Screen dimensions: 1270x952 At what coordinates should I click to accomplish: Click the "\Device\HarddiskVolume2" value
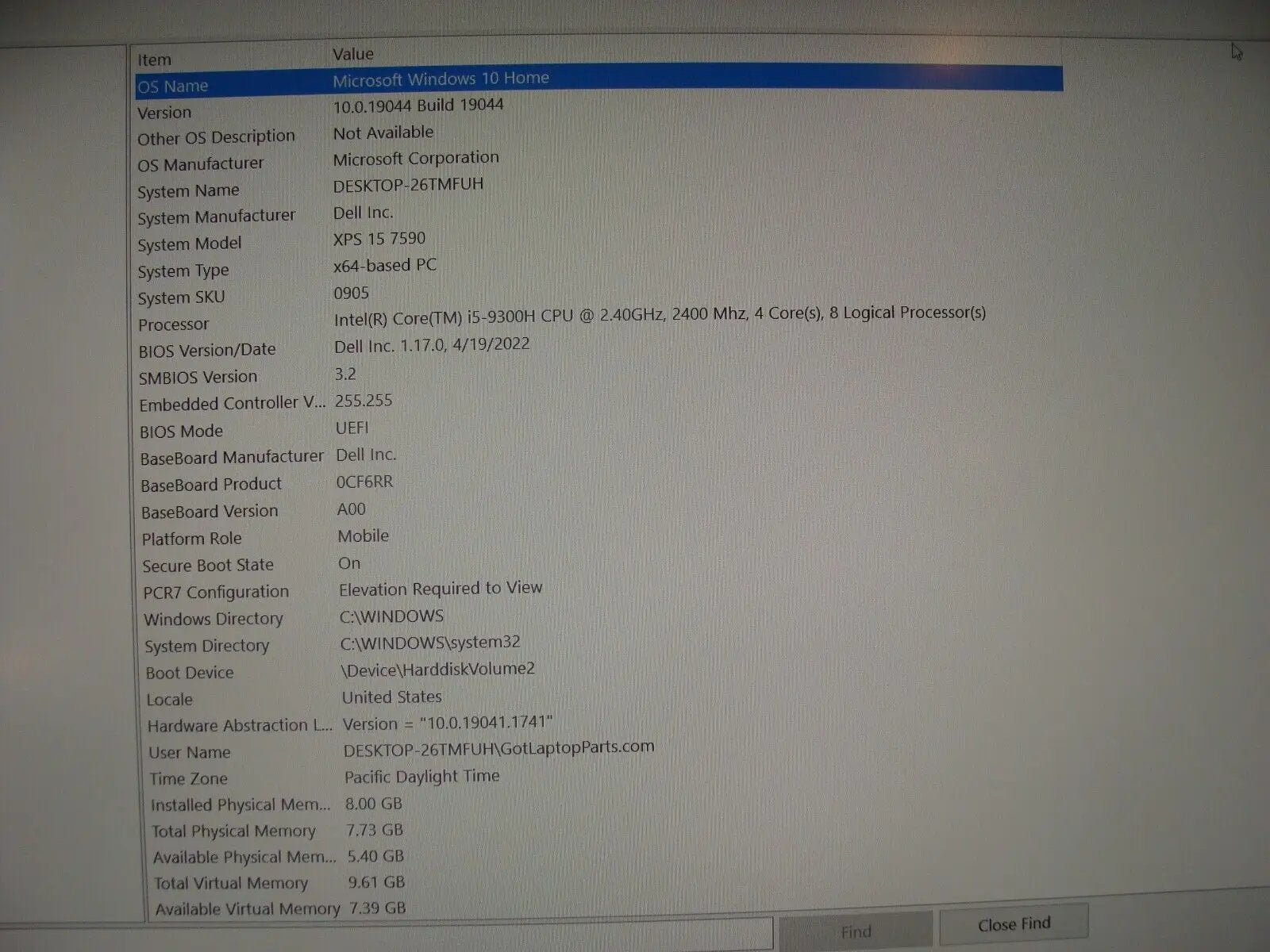tap(437, 670)
